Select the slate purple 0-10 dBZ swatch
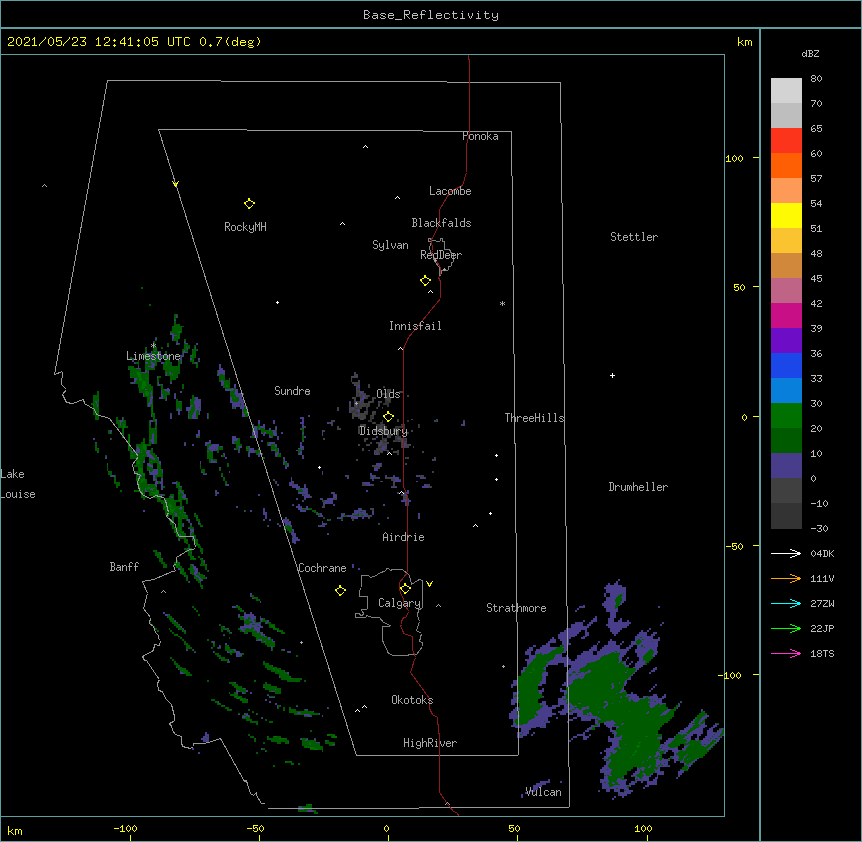 (786, 466)
